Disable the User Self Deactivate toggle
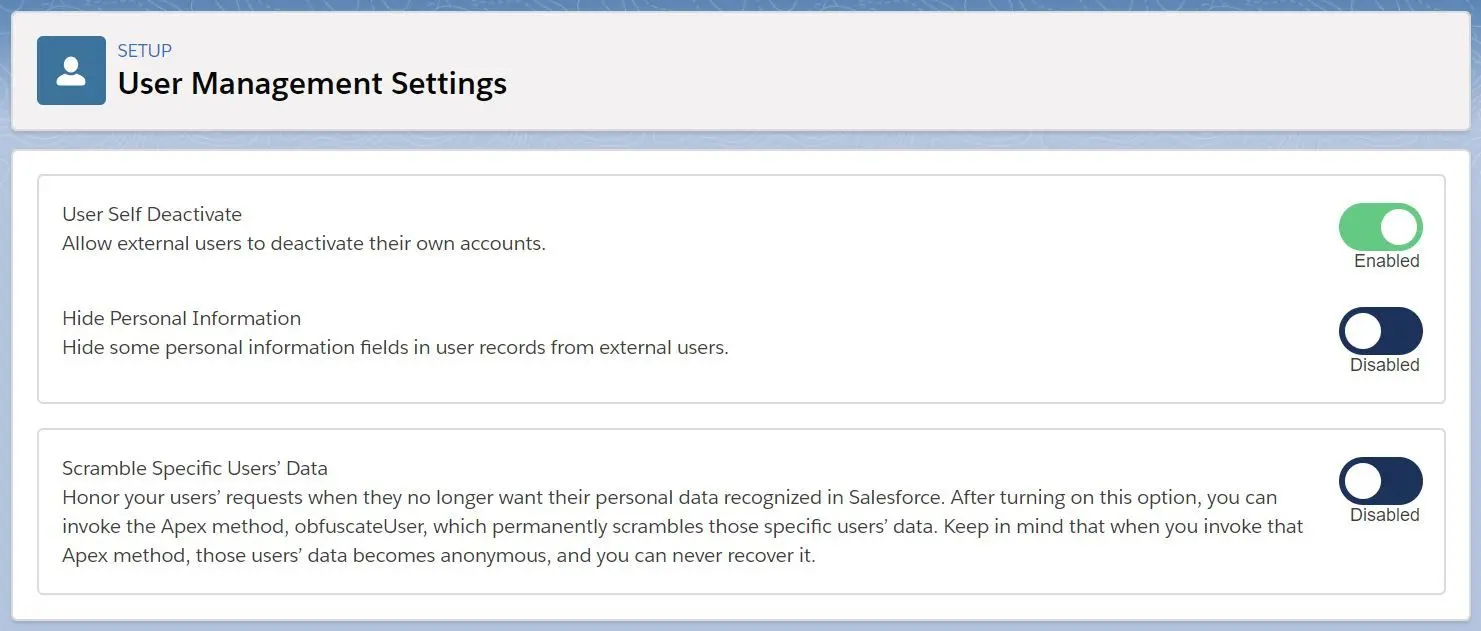This screenshot has width=1481, height=631. pyautogui.click(x=1380, y=227)
